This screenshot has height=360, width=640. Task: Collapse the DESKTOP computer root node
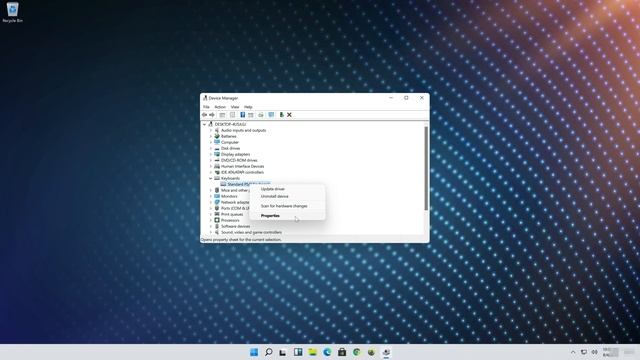pos(204,124)
